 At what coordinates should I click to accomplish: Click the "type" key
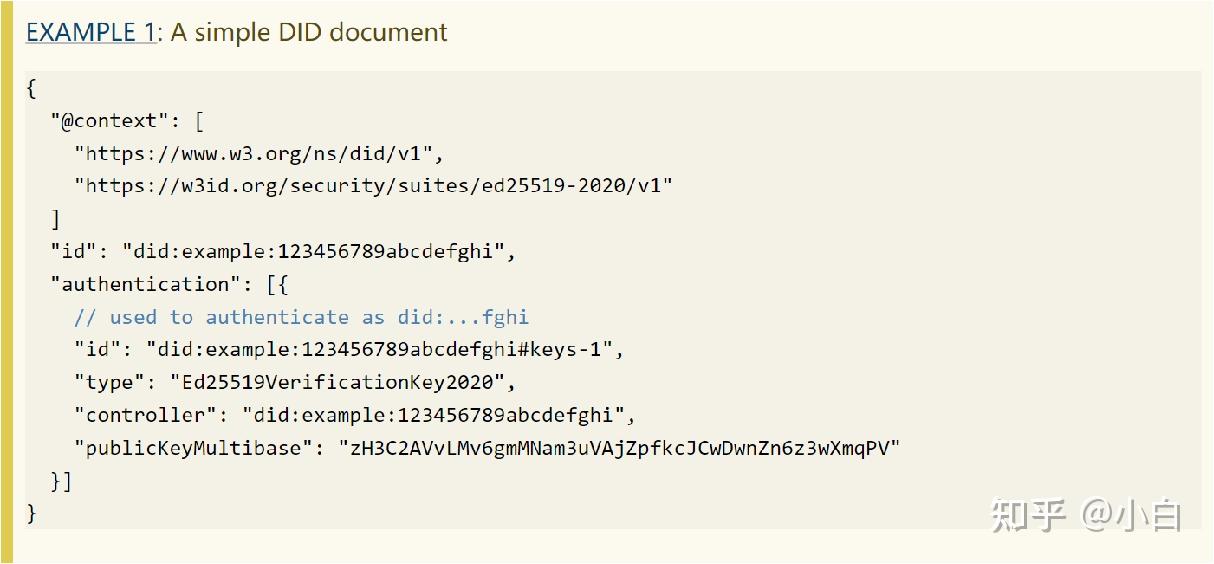[x=109, y=382]
